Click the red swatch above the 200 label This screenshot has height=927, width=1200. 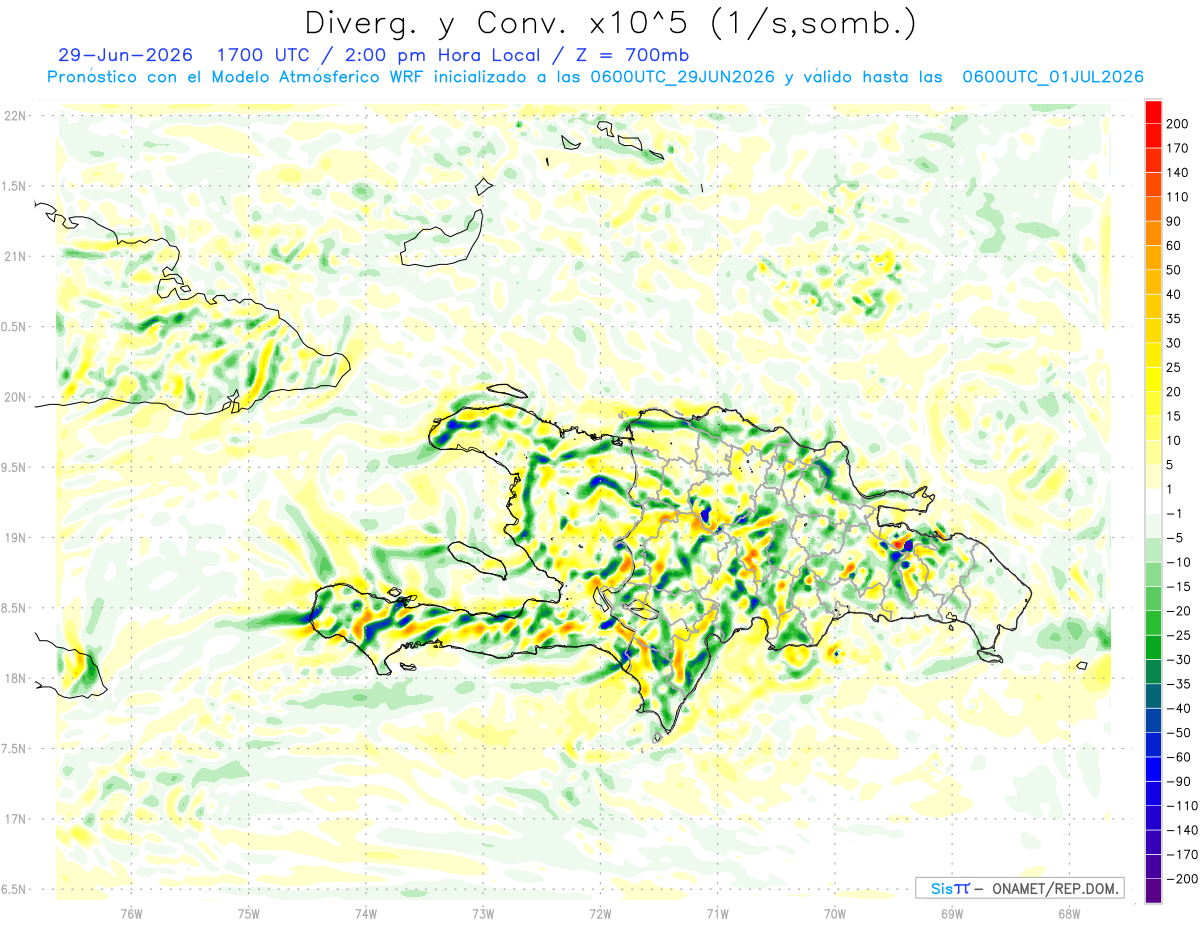[1153, 111]
